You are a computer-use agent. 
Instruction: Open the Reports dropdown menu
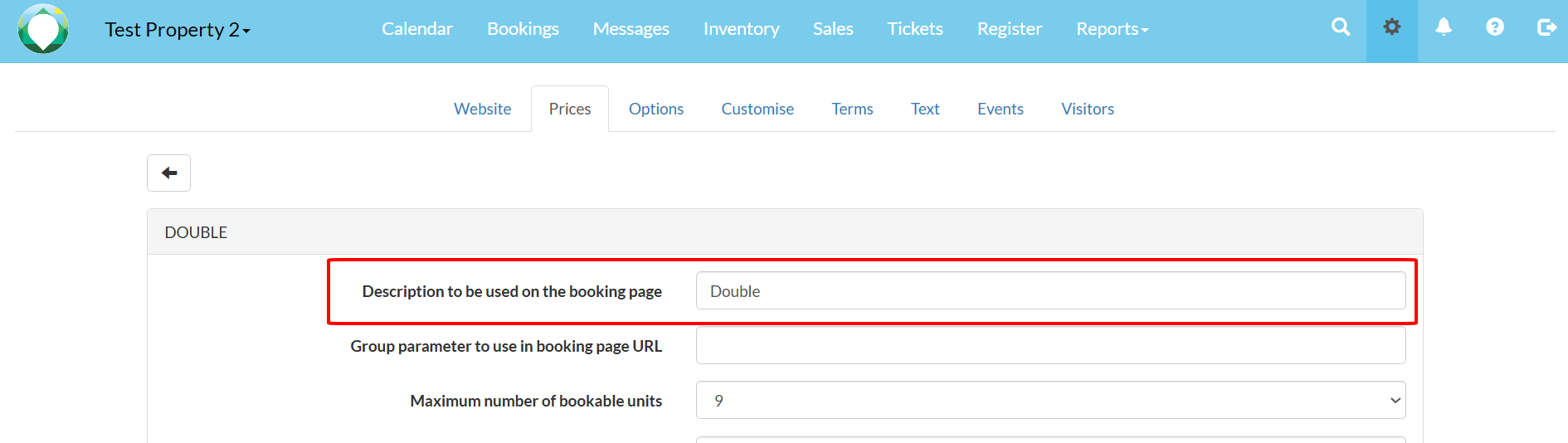click(1112, 29)
